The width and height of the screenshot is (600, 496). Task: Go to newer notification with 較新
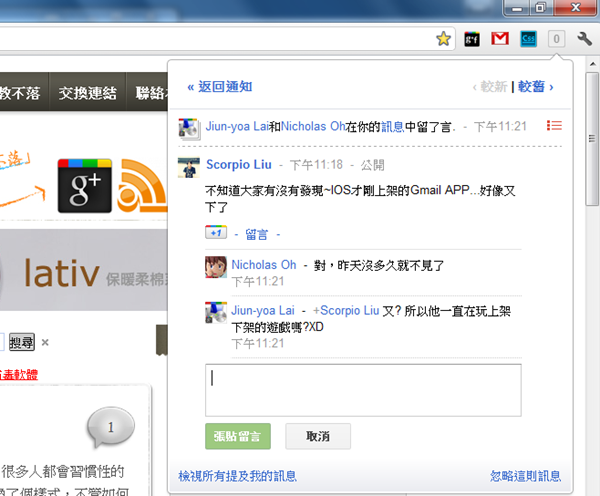tap(490, 87)
